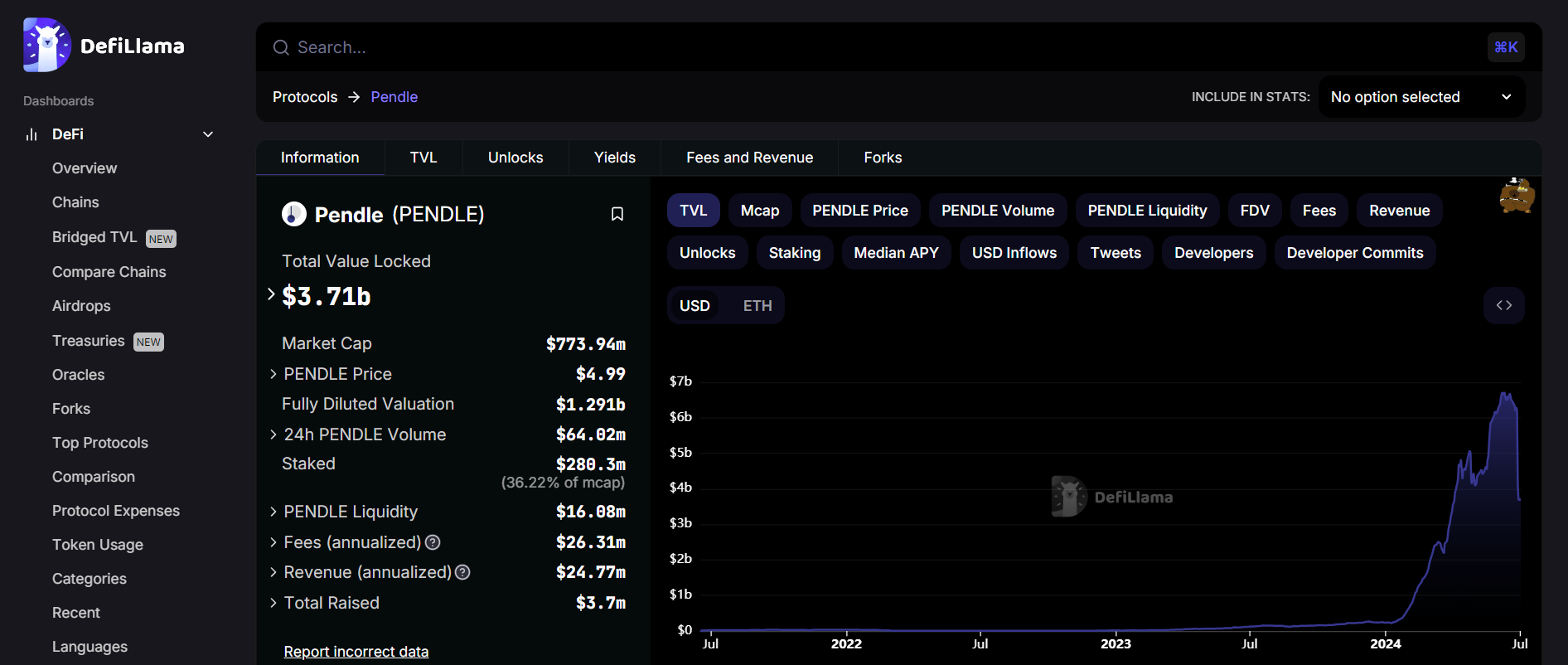This screenshot has height=665, width=1568.
Task: Switch to the TVL tab
Action: coord(423,158)
